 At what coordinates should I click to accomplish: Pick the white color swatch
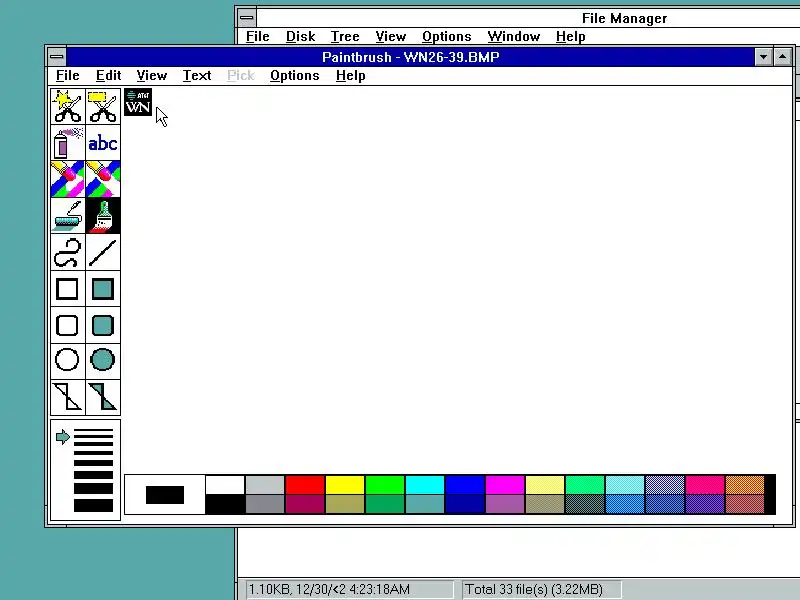coord(225,485)
